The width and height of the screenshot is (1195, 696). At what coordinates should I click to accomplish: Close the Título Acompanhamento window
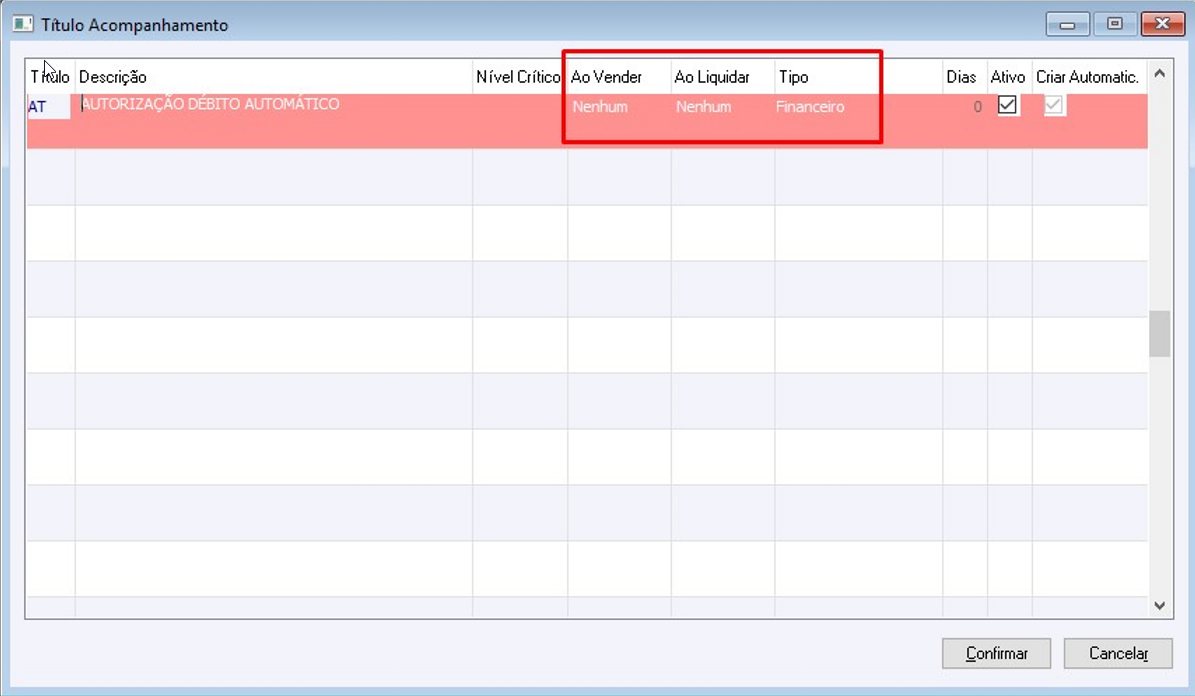pos(1162,24)
